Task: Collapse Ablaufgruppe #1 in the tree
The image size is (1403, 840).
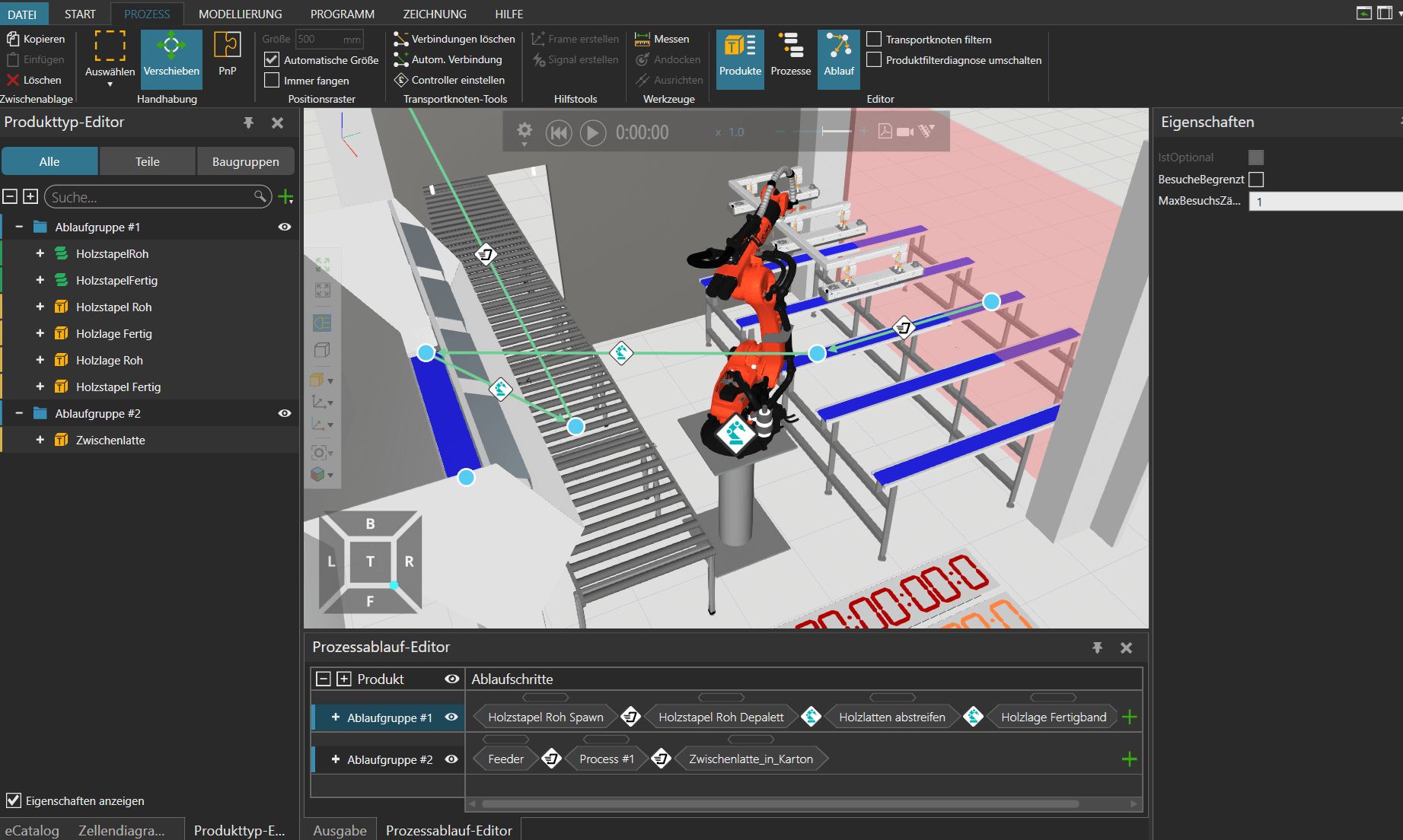Action: click(x=19, y=227)
